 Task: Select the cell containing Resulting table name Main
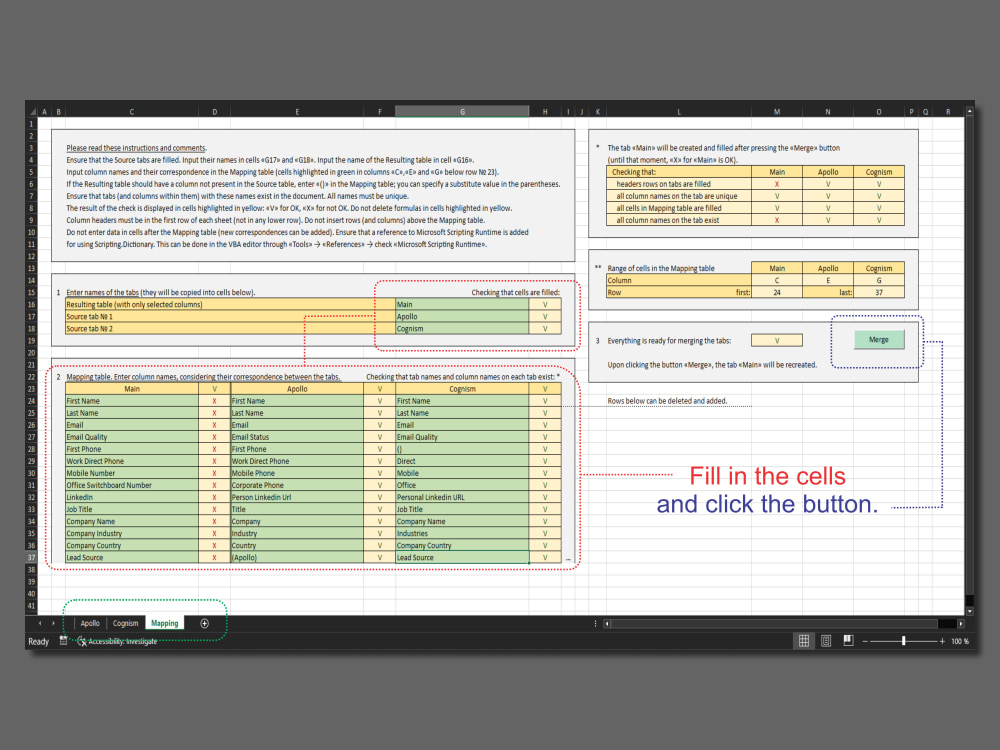point(462,304)
